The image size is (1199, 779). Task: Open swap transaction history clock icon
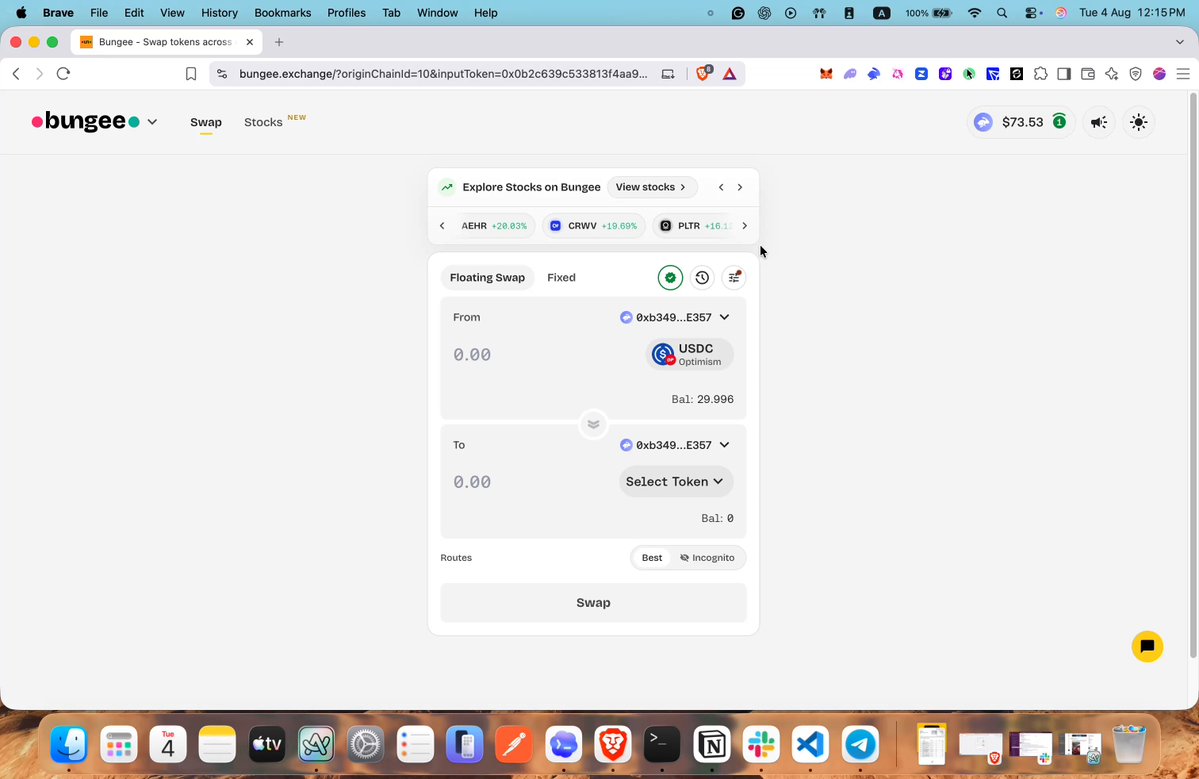point(702,278)
